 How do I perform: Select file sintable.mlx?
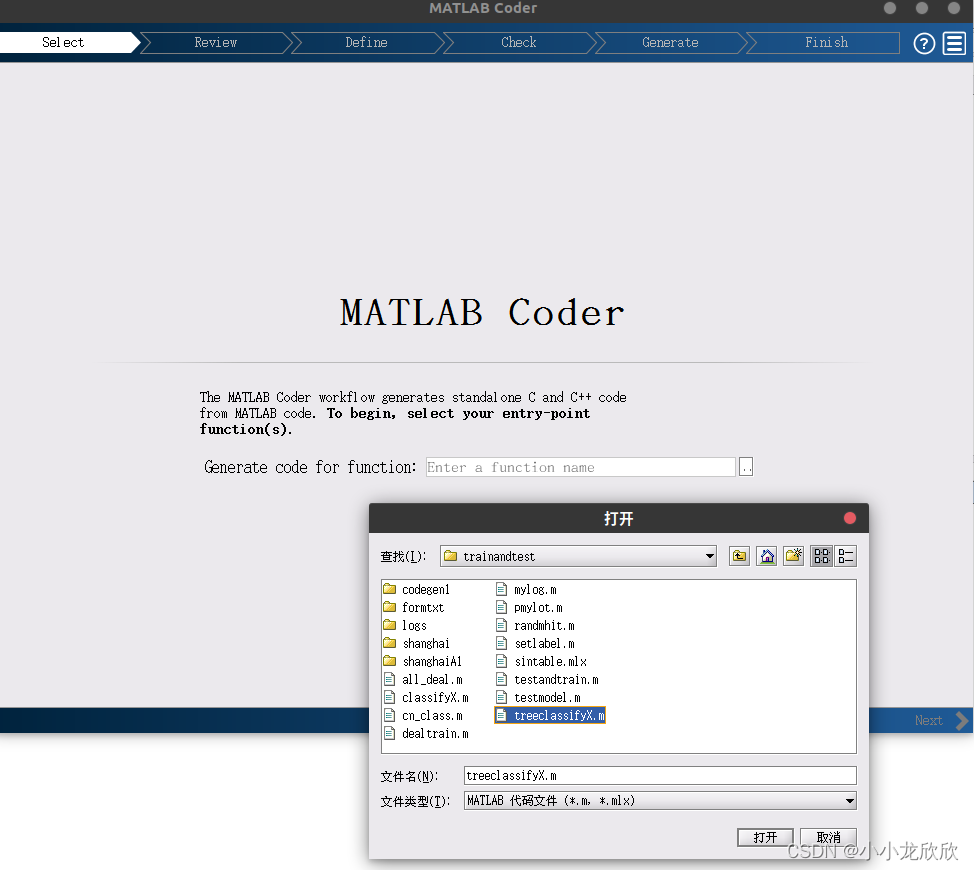[x=541, y=661]
